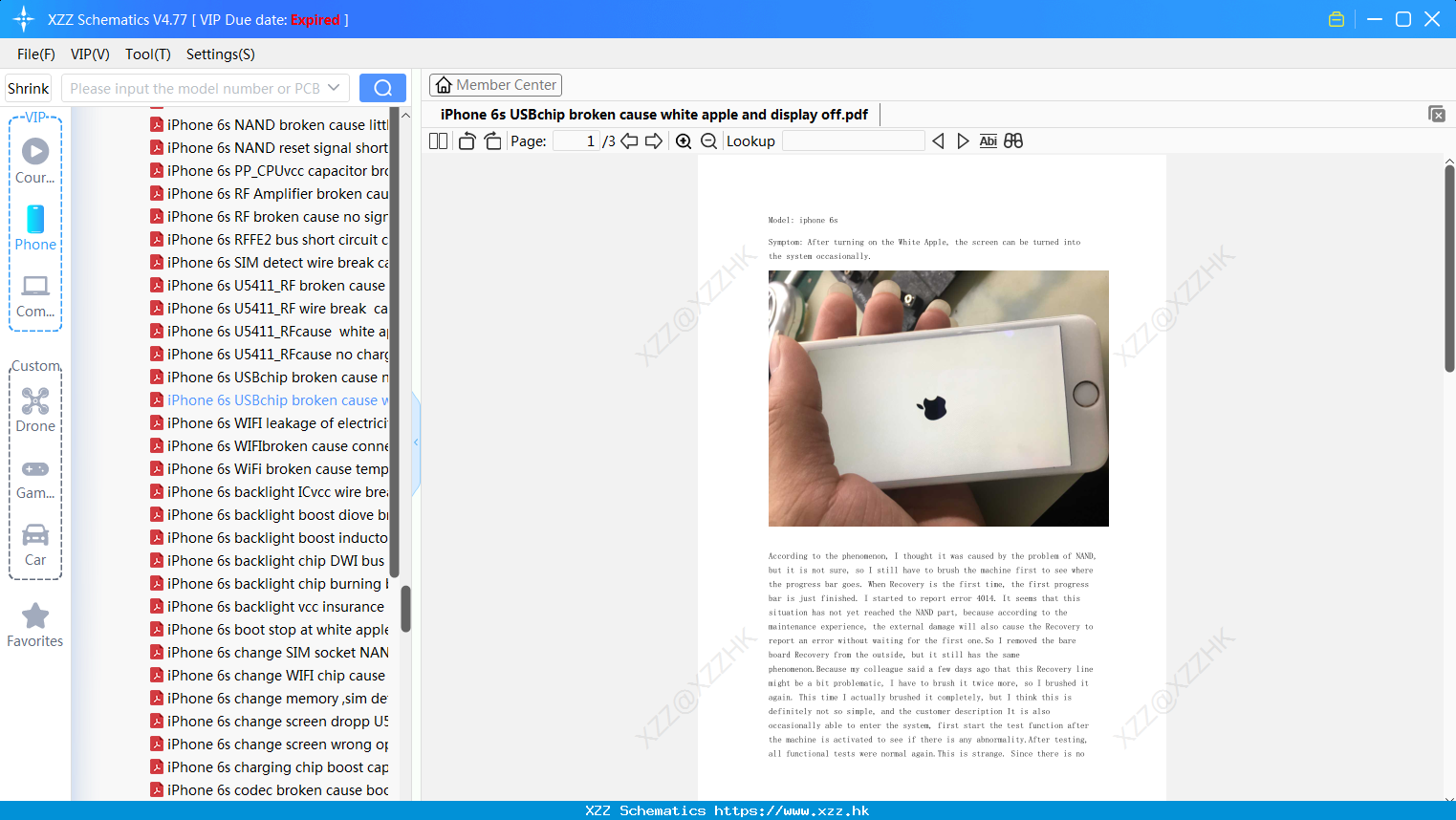1456x820 pixels.
Task: Open the File(F) menu
Action: 36,54
